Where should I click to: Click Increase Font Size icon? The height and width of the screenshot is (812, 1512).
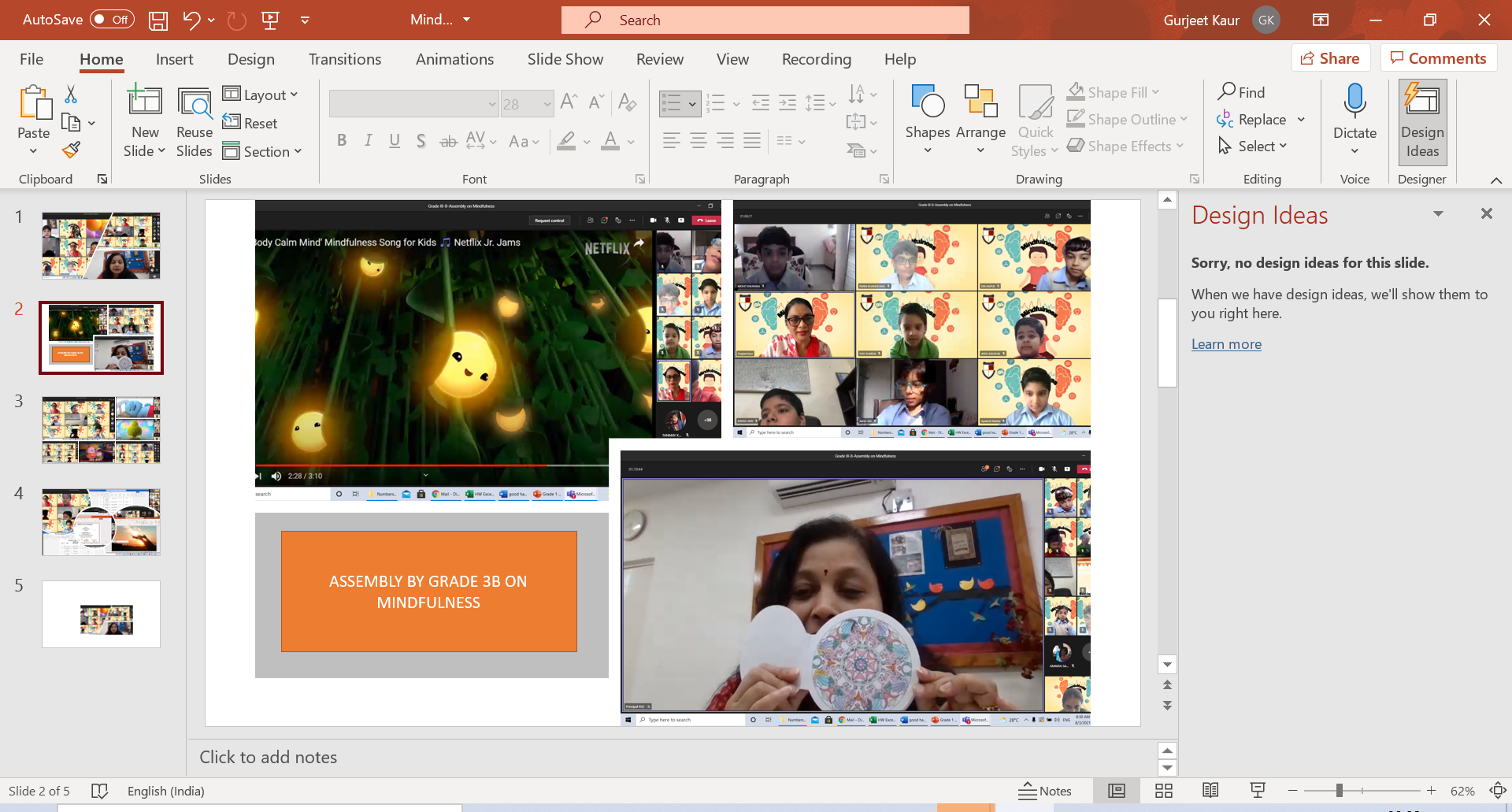tap(569, 102)
